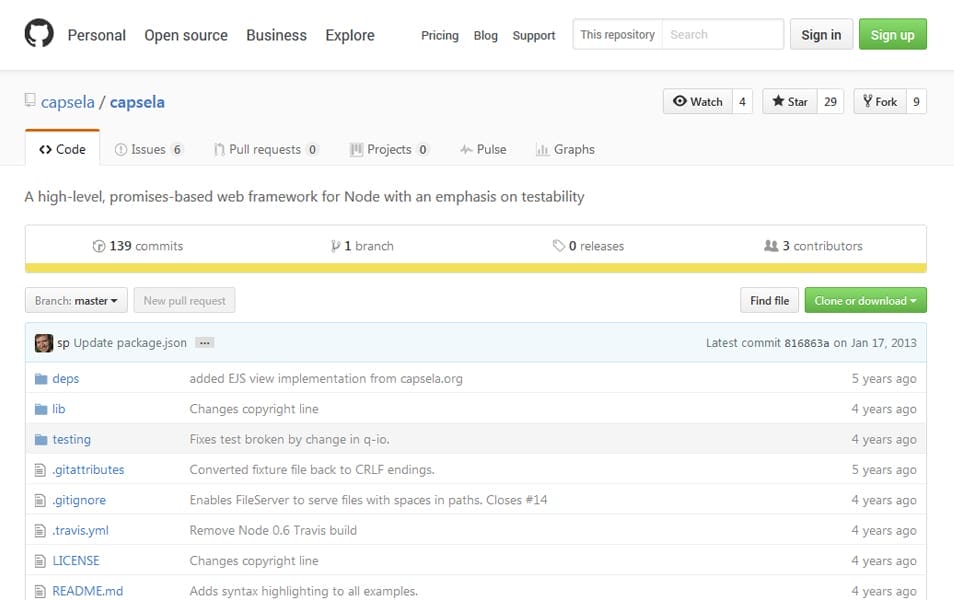Screen dimensions: 954x600
Task: Click the deps folder icon
Action: tap(41, 379)
